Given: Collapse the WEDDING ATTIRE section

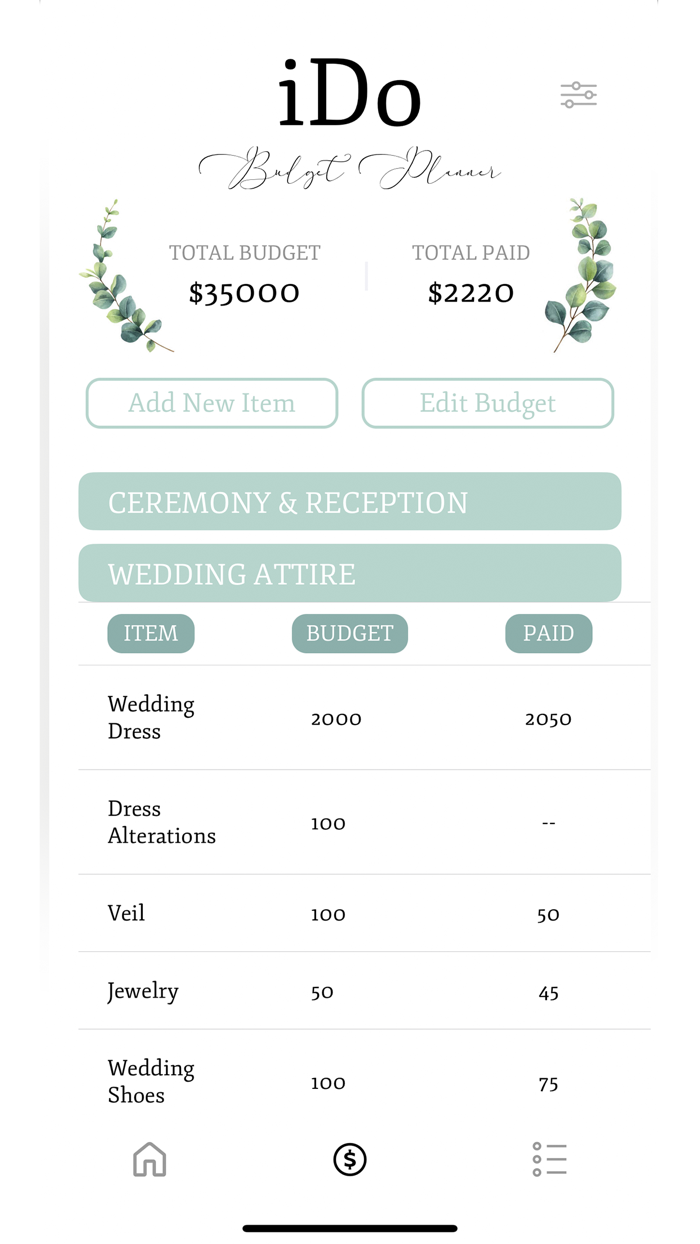Looking at the screenshot, I should pos(349,573).
